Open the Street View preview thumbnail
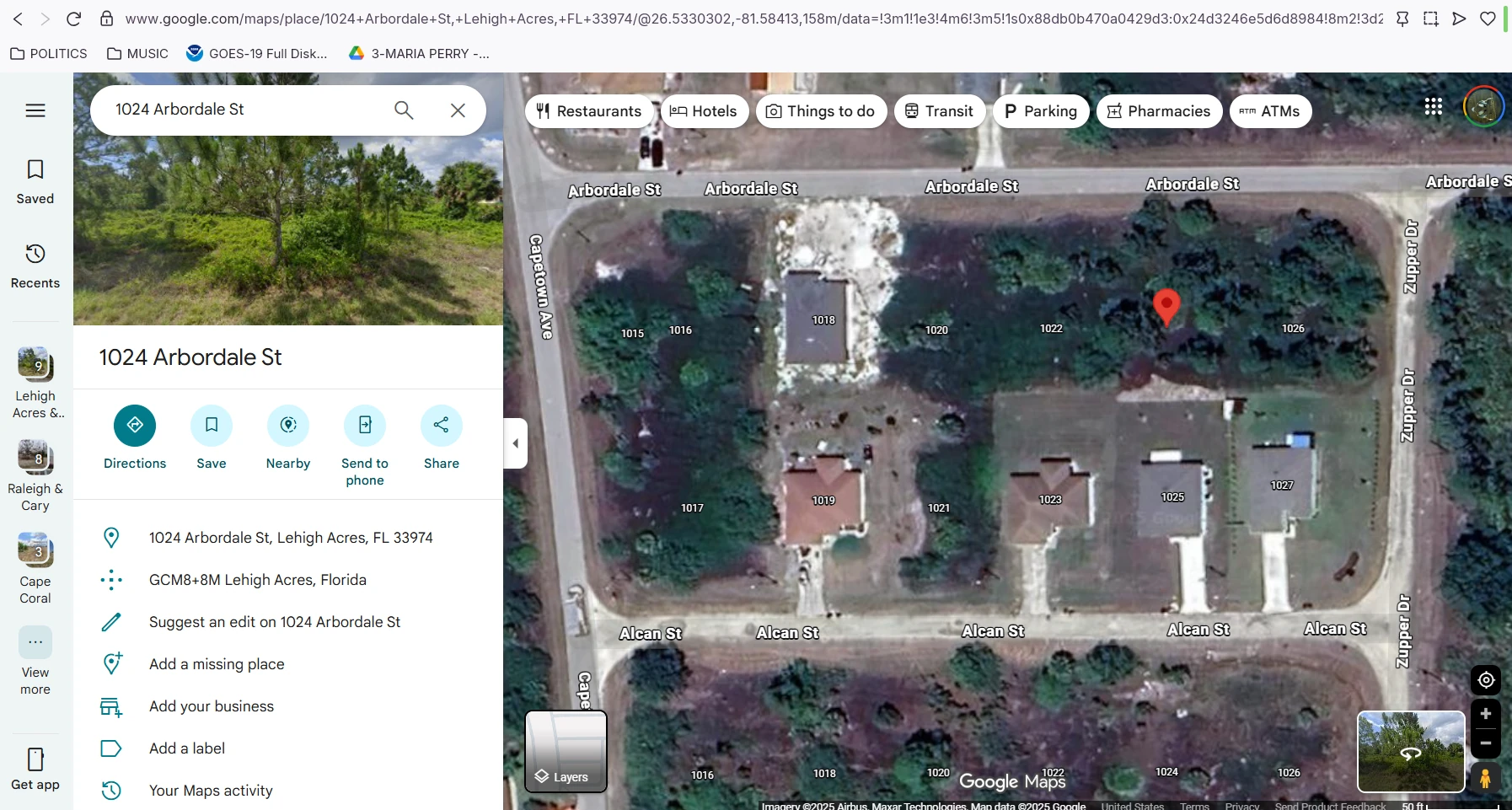 (1410, 752)
